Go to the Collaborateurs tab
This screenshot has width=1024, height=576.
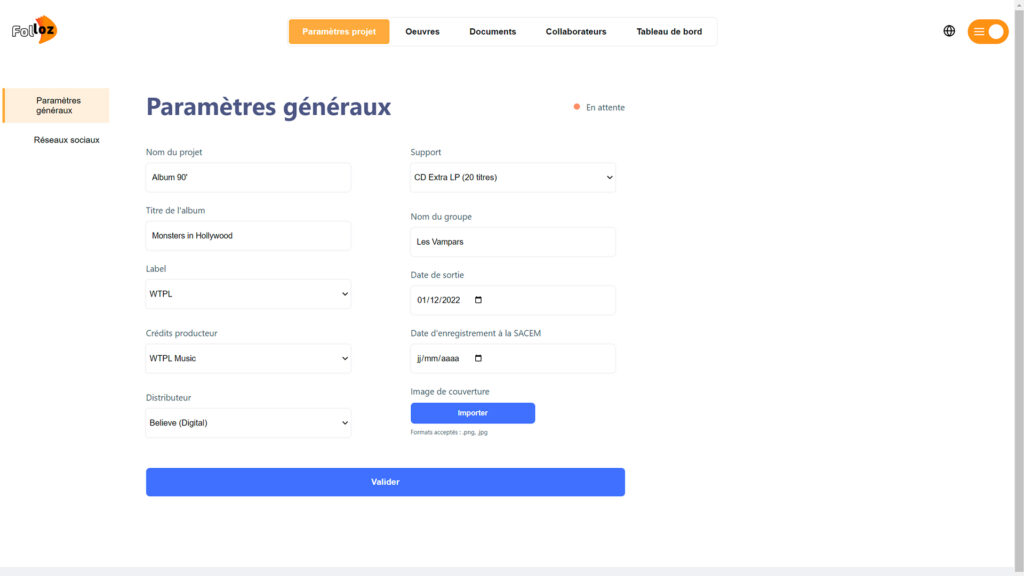(x=576, y=31)
